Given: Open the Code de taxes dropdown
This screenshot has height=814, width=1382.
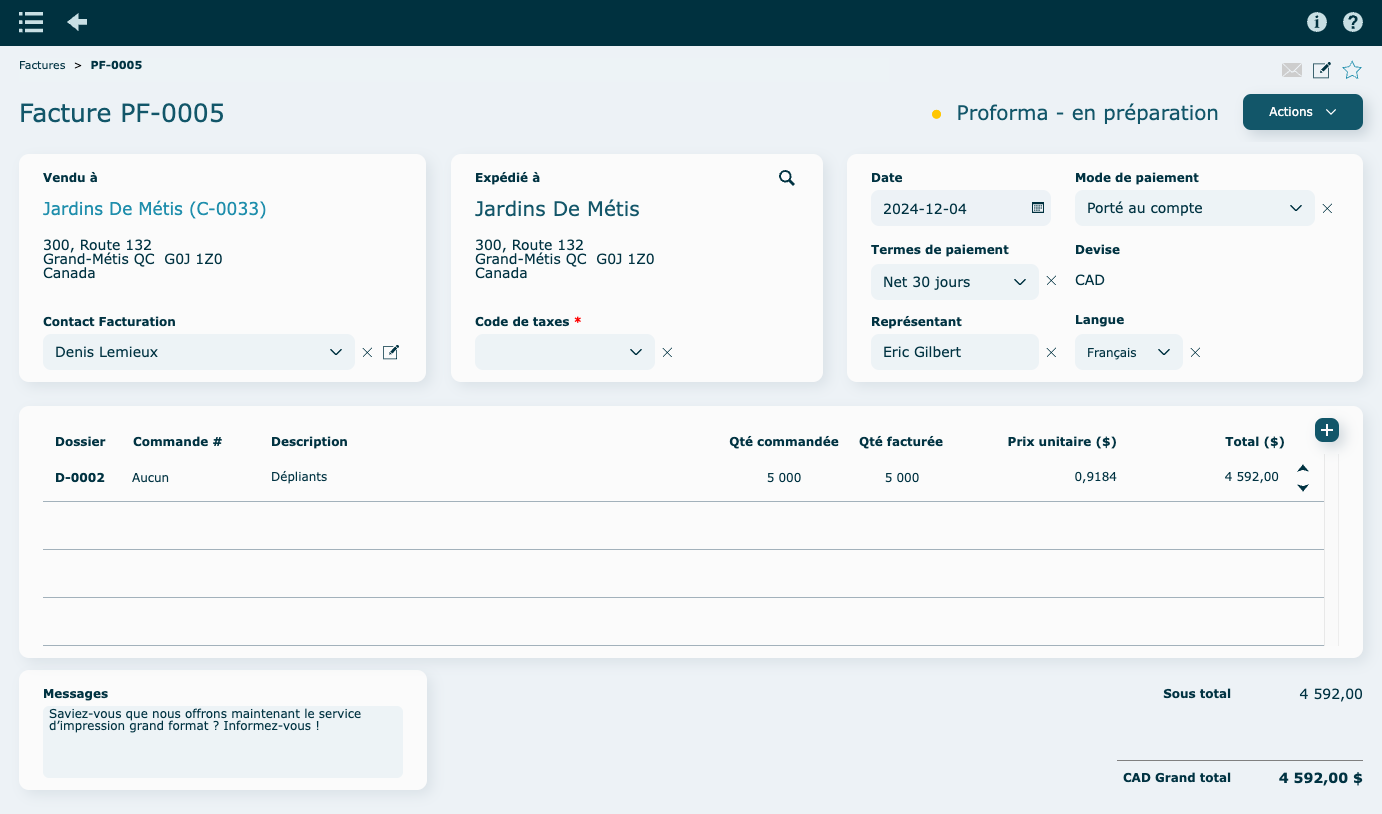Looking at the screenshot, I should click(x=565, y=352).
